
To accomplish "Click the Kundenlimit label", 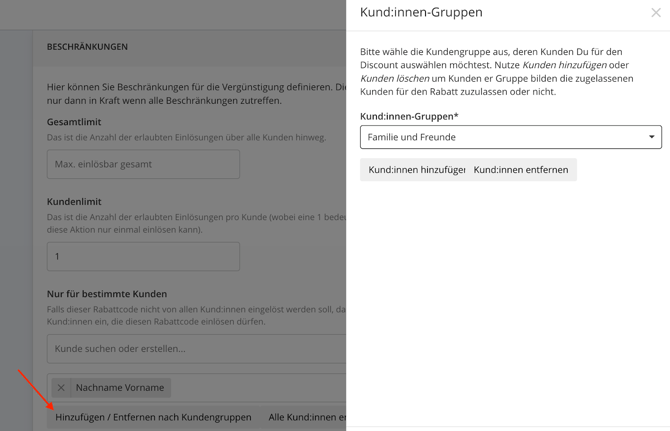I will [74, 201].
